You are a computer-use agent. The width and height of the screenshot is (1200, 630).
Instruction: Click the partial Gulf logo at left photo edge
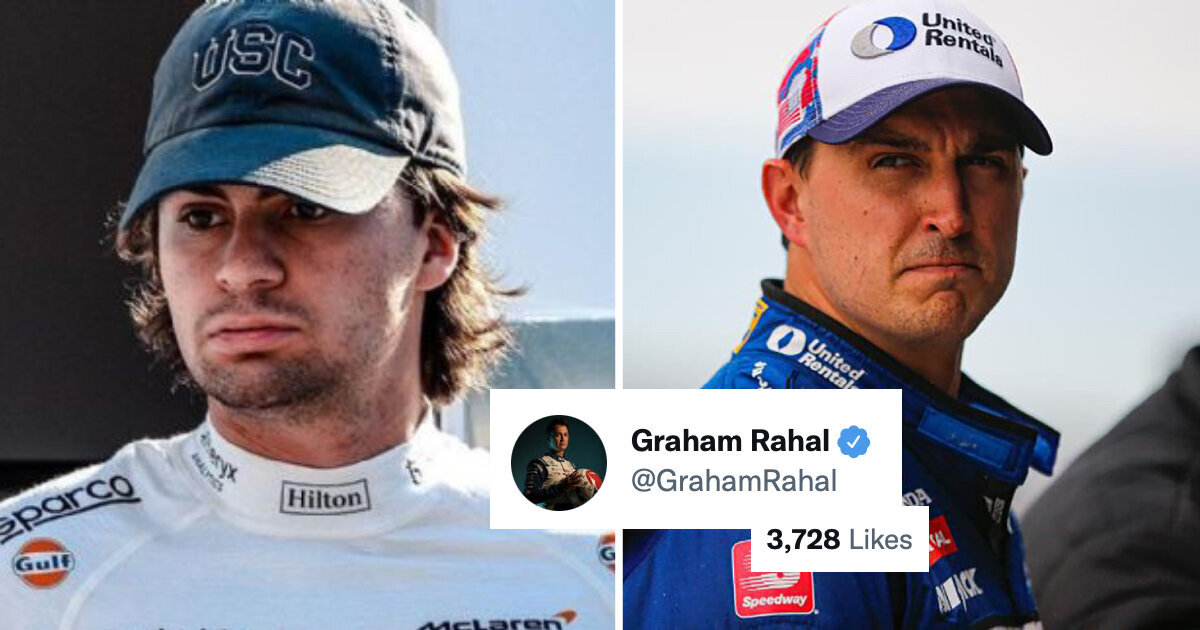click(x=607, y=551)
